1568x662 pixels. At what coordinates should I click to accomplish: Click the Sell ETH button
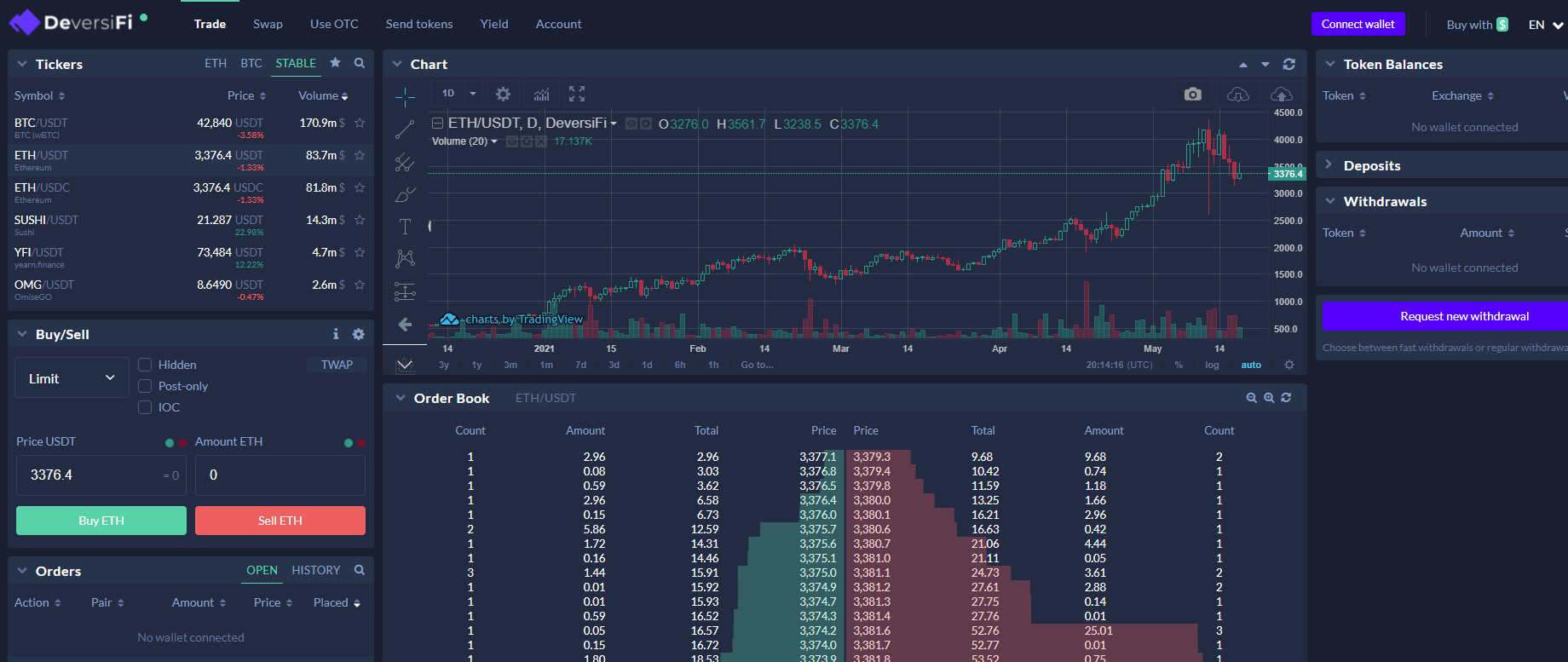[280, 521]
